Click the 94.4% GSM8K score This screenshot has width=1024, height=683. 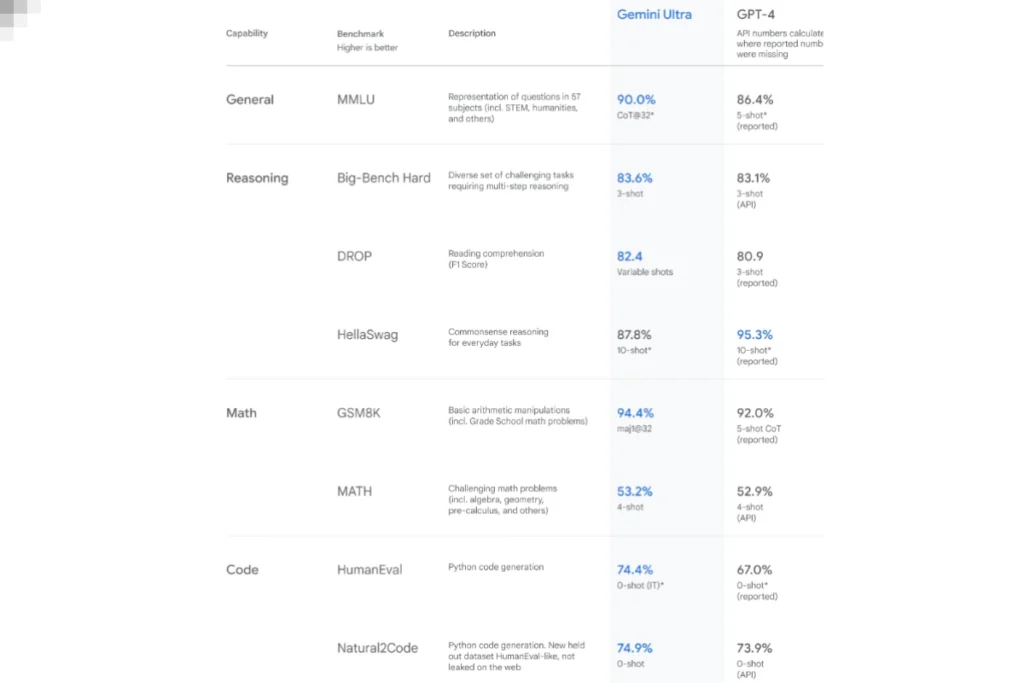click(635, 413)
